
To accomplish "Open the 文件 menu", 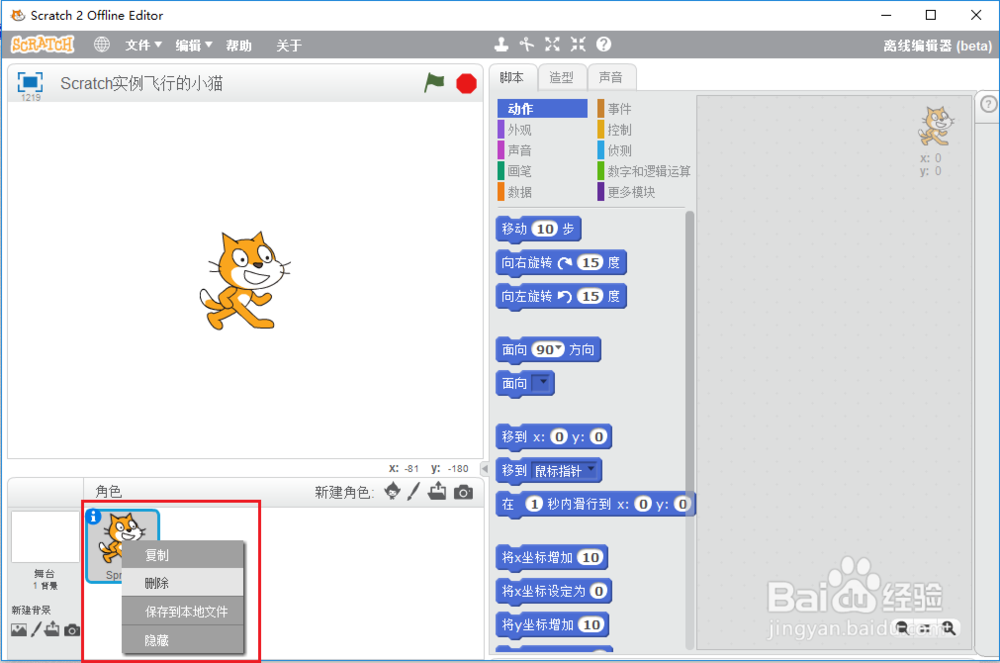I will [143, 45].
